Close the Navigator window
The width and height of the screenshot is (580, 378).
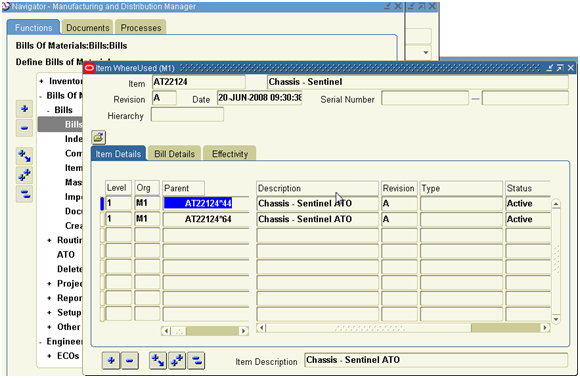click(x=398, y=6)
